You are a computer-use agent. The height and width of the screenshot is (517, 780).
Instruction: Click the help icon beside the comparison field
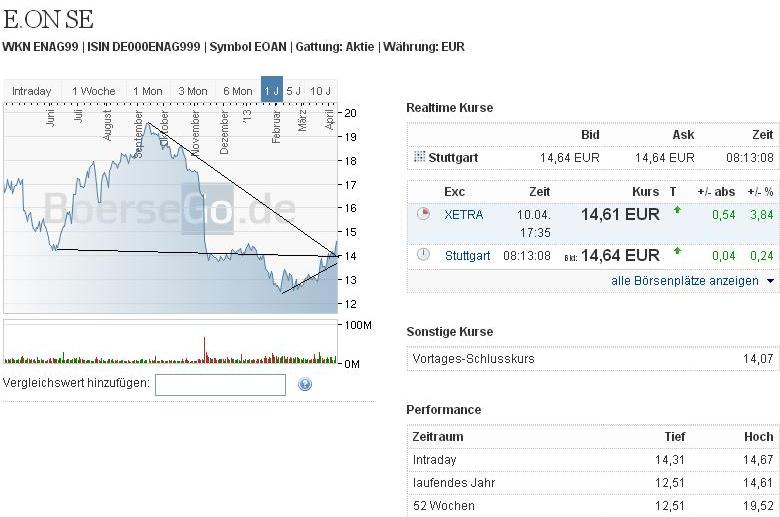click(x=305, y=384)
